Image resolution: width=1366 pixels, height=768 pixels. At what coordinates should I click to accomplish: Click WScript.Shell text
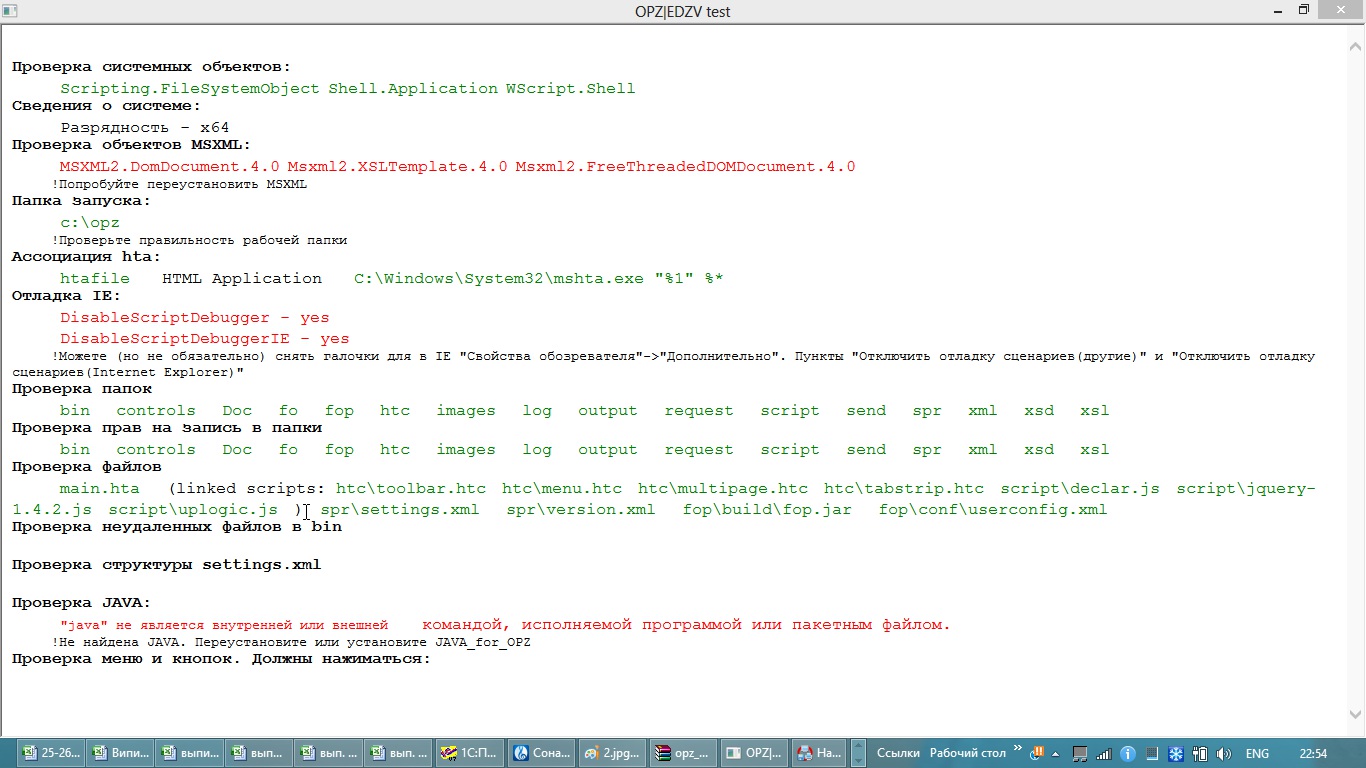[570, 88]
